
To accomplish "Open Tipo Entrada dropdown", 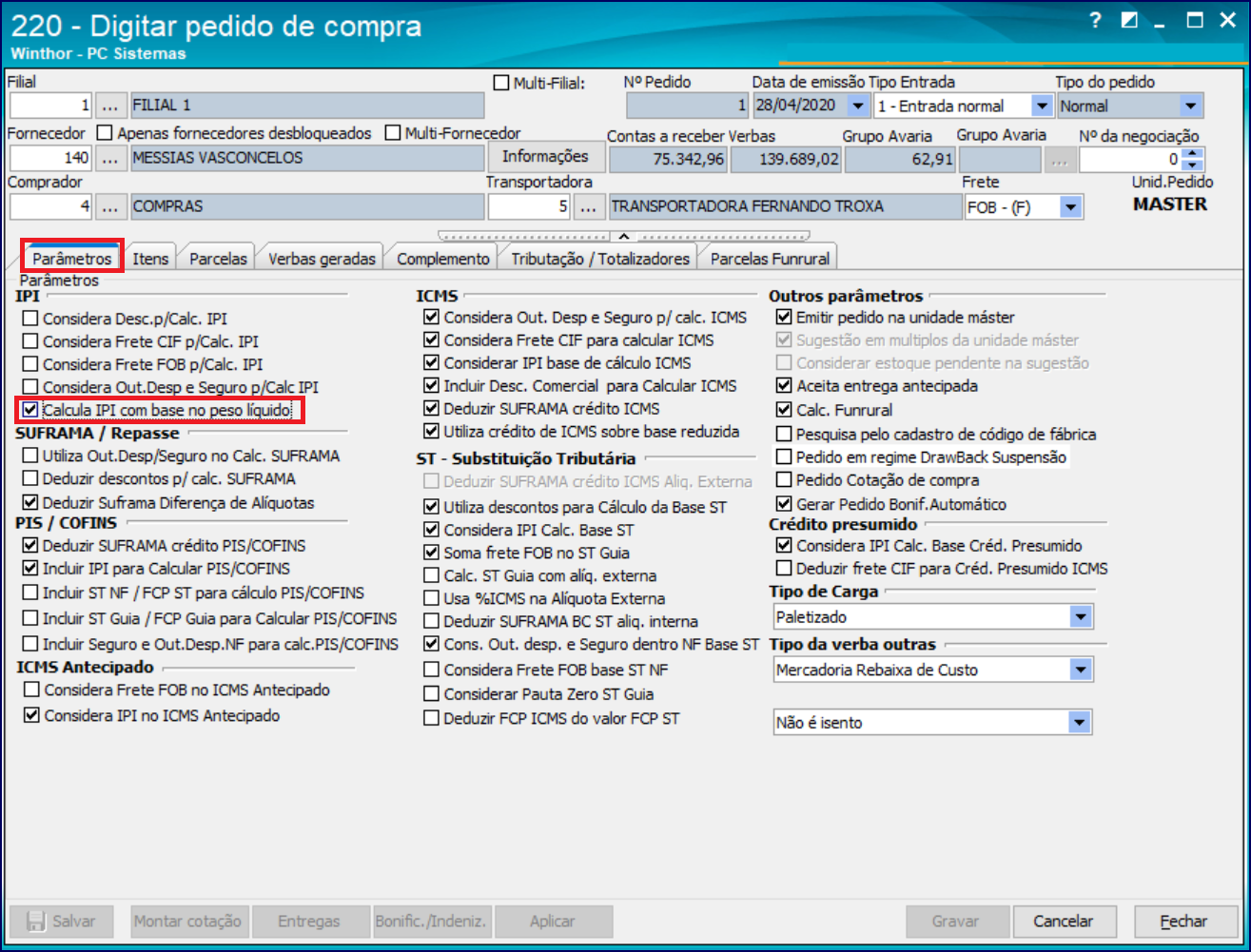I will click(x=1042, y=106).
